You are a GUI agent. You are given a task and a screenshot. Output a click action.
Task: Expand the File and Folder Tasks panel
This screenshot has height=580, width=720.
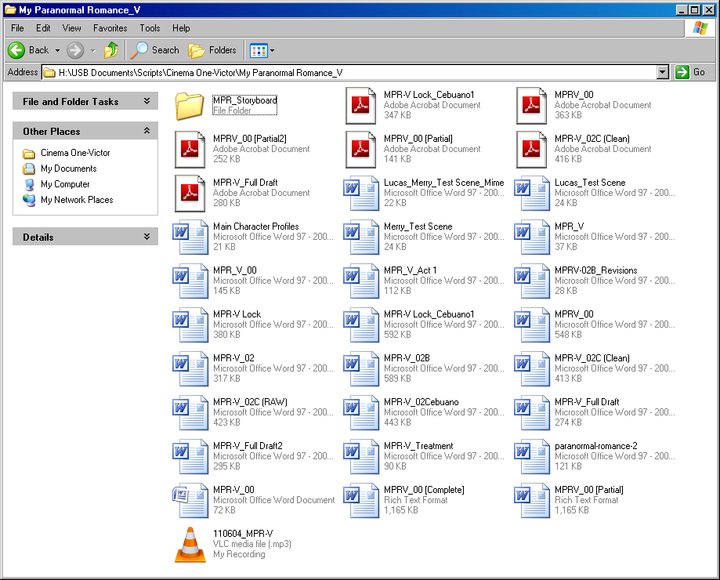[x=147, y=101]
